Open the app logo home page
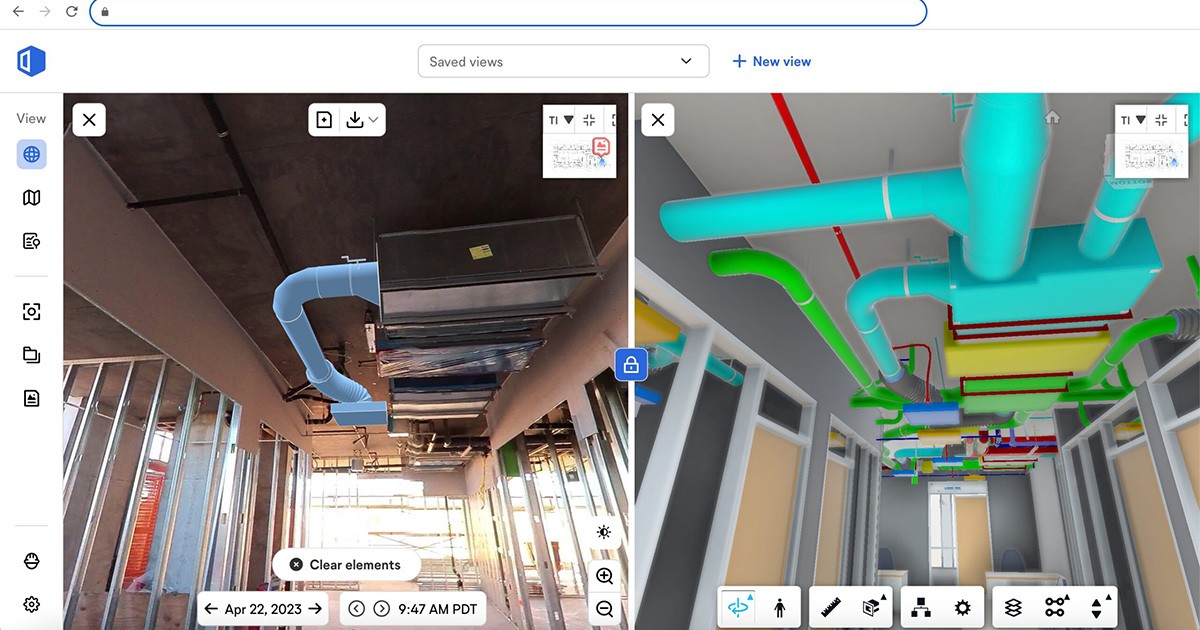The height and width of the screenshot is (630, 1200). [x=31, y=61]
